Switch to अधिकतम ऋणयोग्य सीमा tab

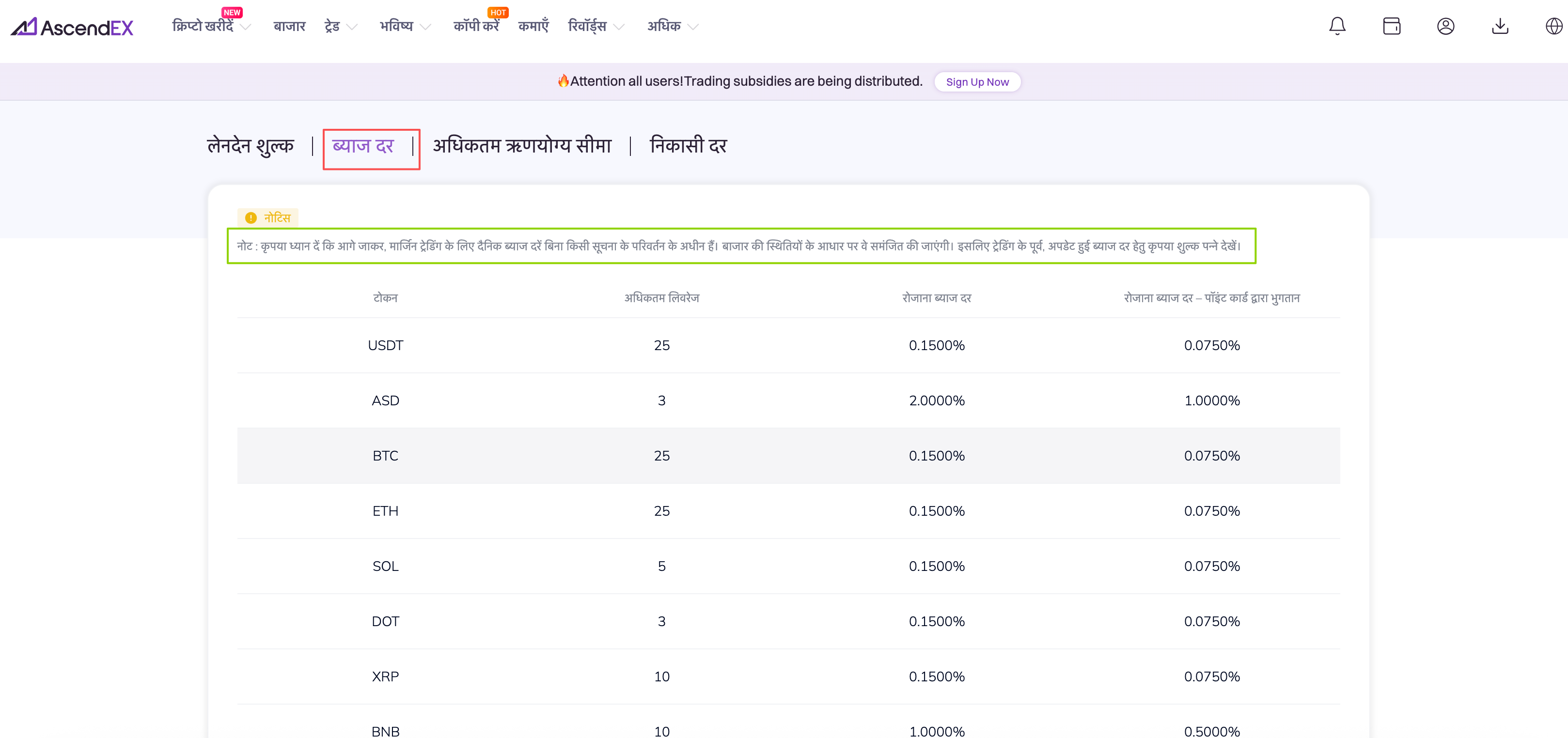coord(522,146)
